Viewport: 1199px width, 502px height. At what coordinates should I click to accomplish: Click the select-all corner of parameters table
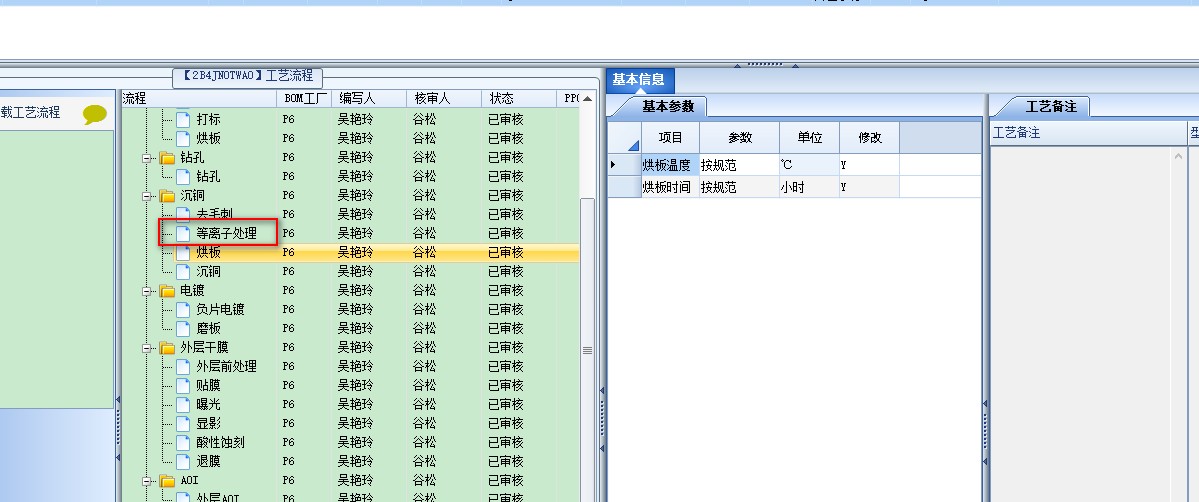tap(624, 138)
